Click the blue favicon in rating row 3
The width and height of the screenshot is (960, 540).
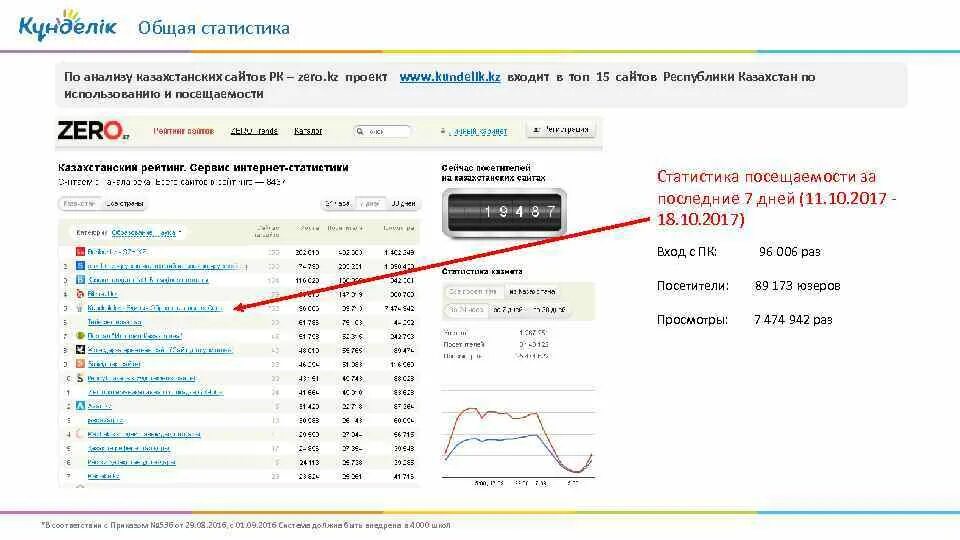pyautogui.click(x=80, y=280)
